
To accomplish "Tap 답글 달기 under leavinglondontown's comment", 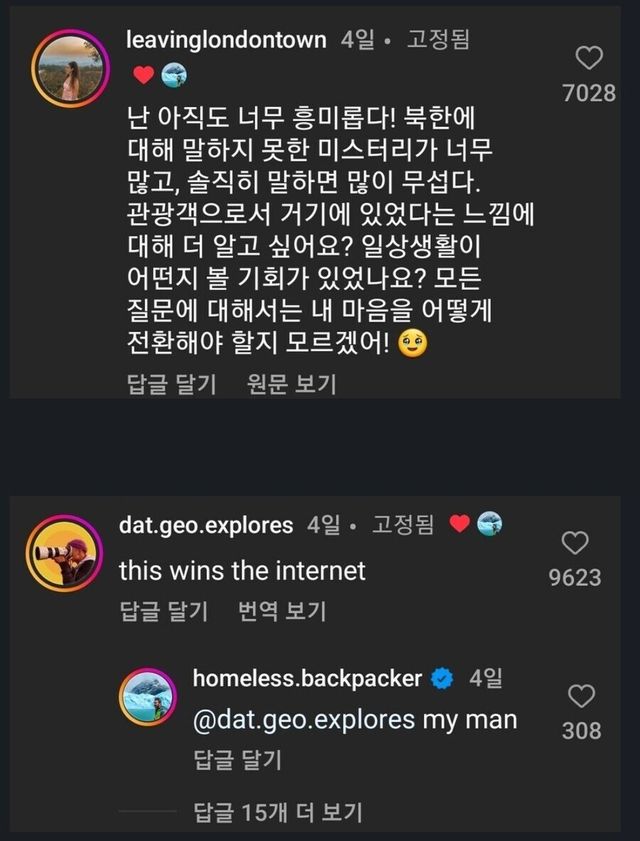I will (x=173, y=384).
